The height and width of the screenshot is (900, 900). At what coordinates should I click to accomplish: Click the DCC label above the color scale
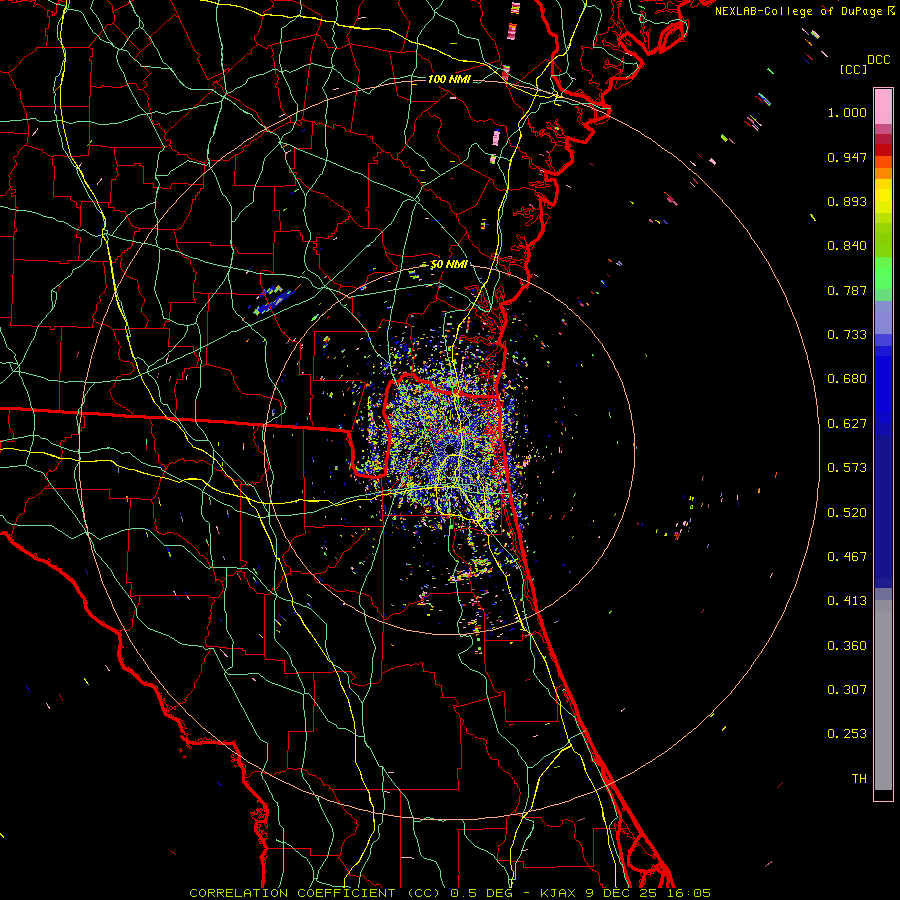tap(879, 60)
